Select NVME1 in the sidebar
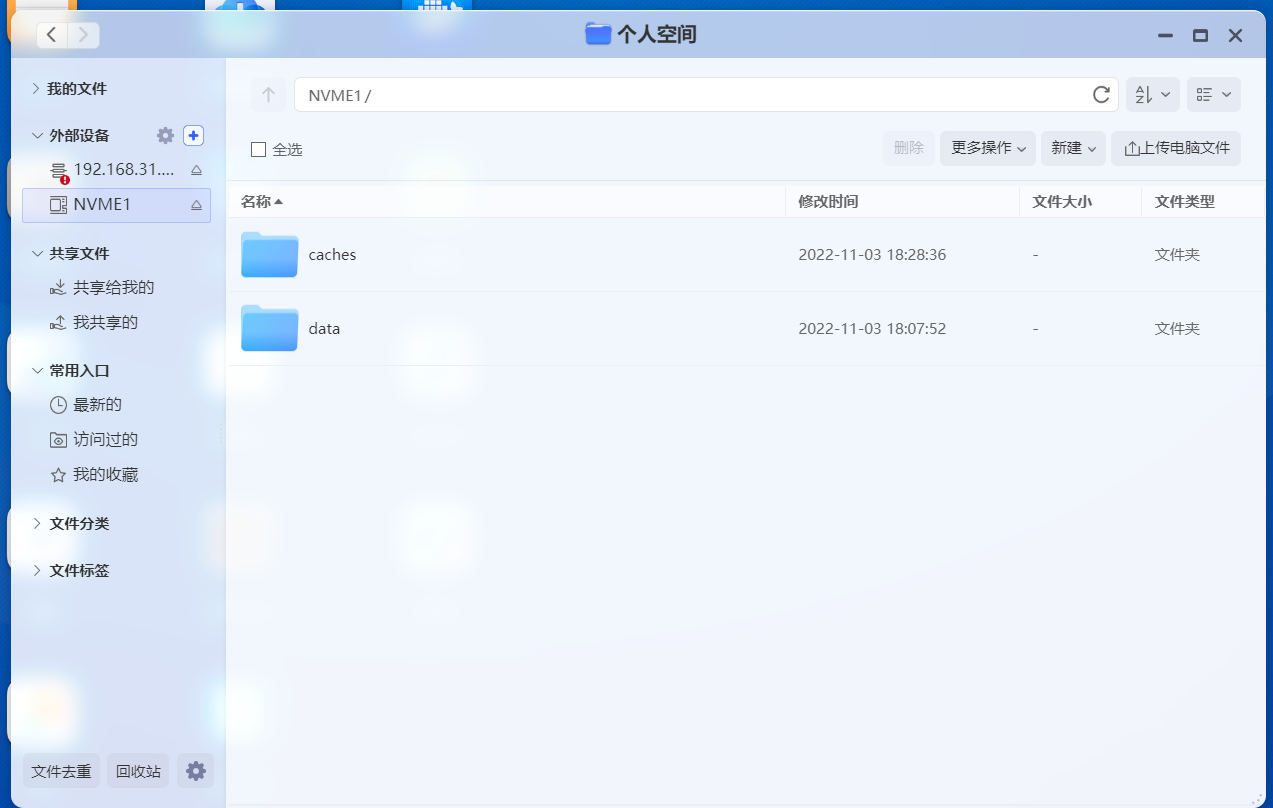The width and height of the screenshot is (1273, 808). pos(116,205)
